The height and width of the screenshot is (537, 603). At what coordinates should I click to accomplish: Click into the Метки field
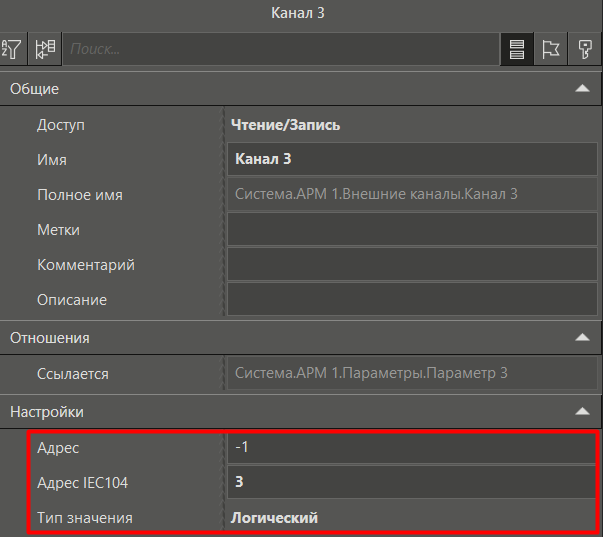click(x=412, y=230)
